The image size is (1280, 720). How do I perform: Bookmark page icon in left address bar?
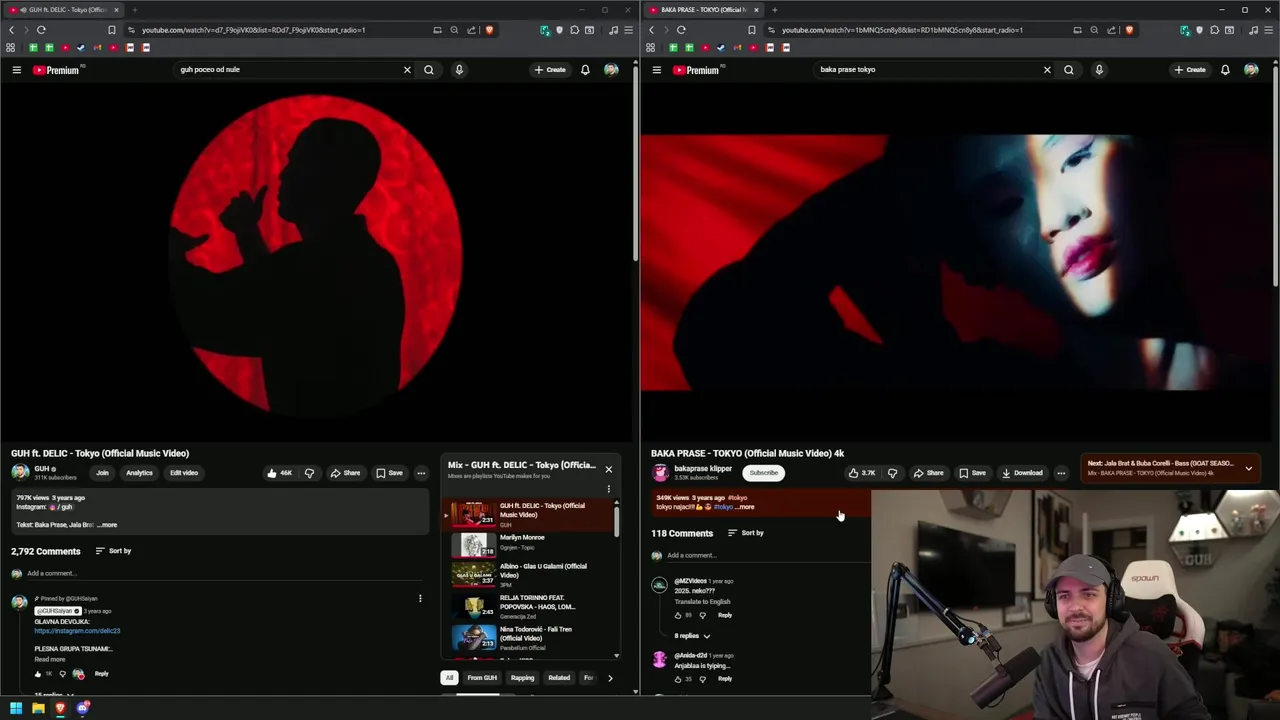(112, 30)
